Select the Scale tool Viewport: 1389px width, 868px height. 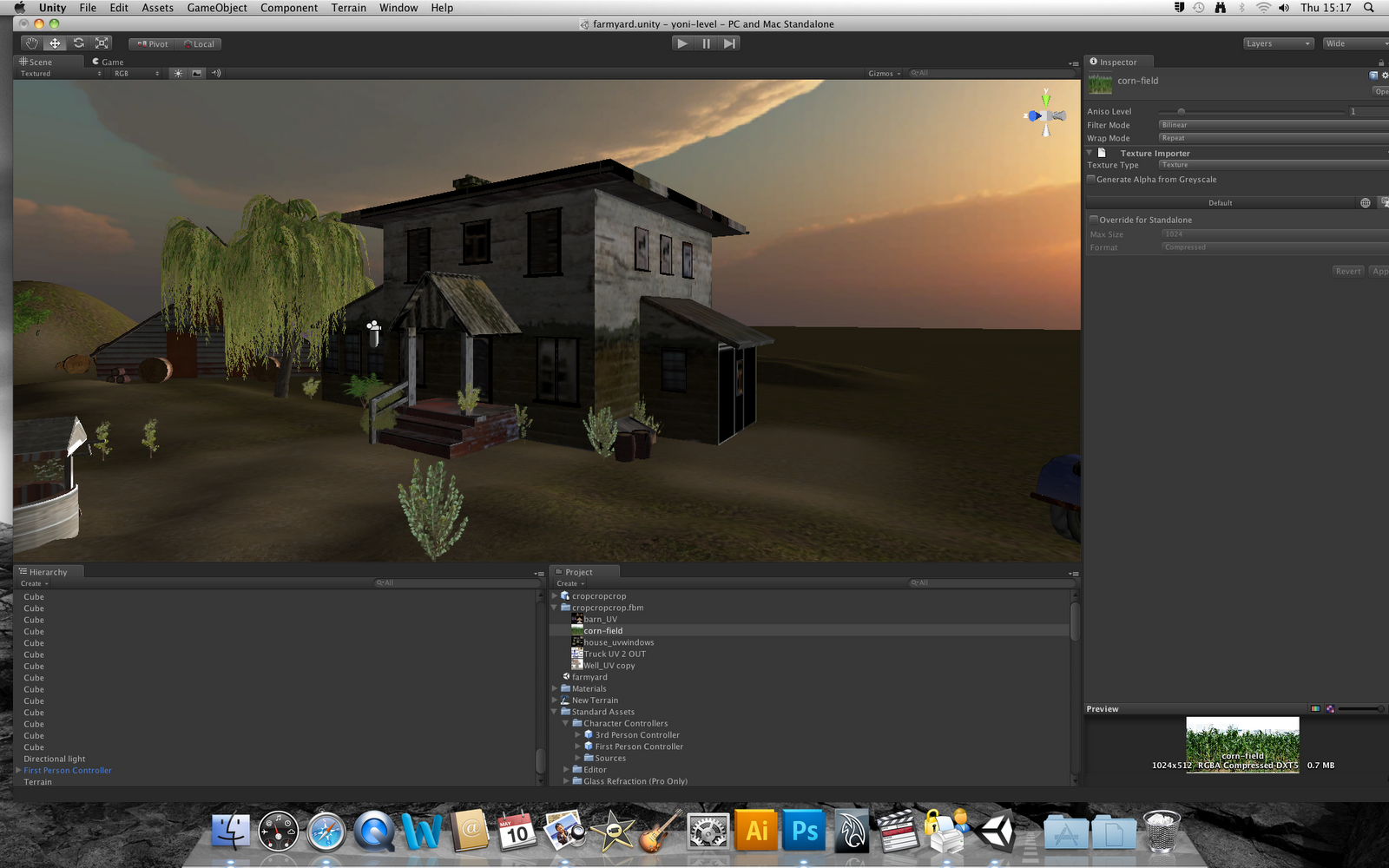coord(101,43)
